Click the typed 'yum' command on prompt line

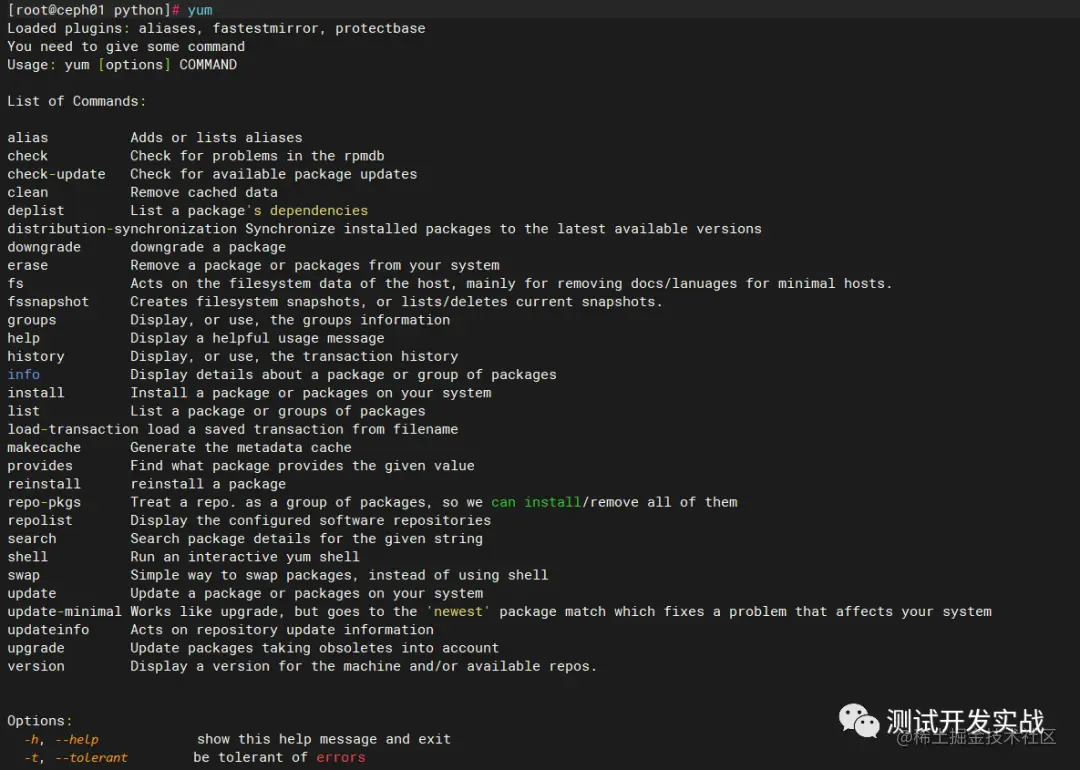point(200,10)
